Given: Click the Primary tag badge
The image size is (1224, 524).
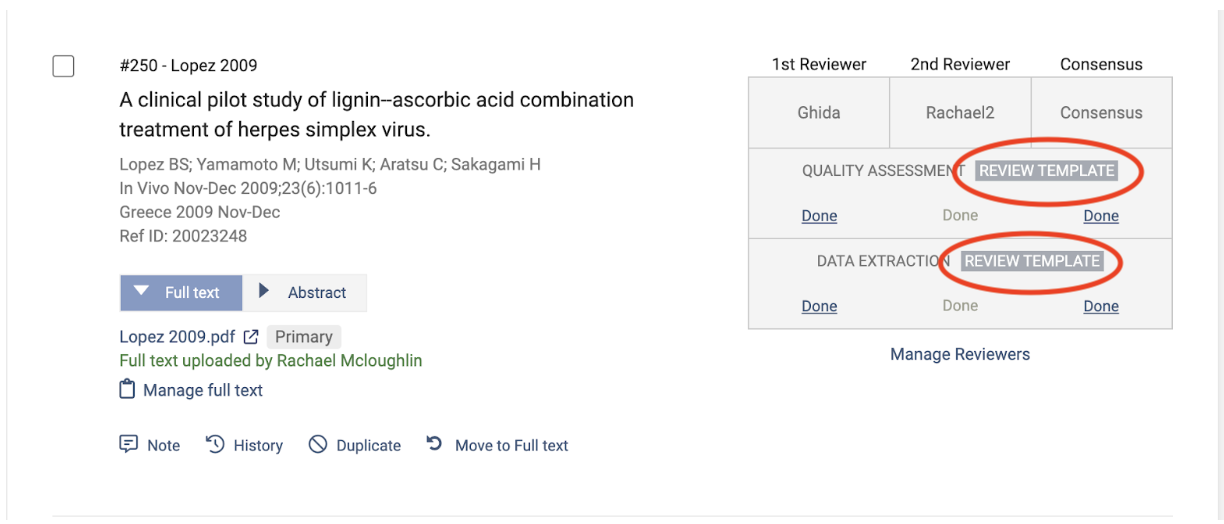Looking at the screenshot, I should [304, 337].
